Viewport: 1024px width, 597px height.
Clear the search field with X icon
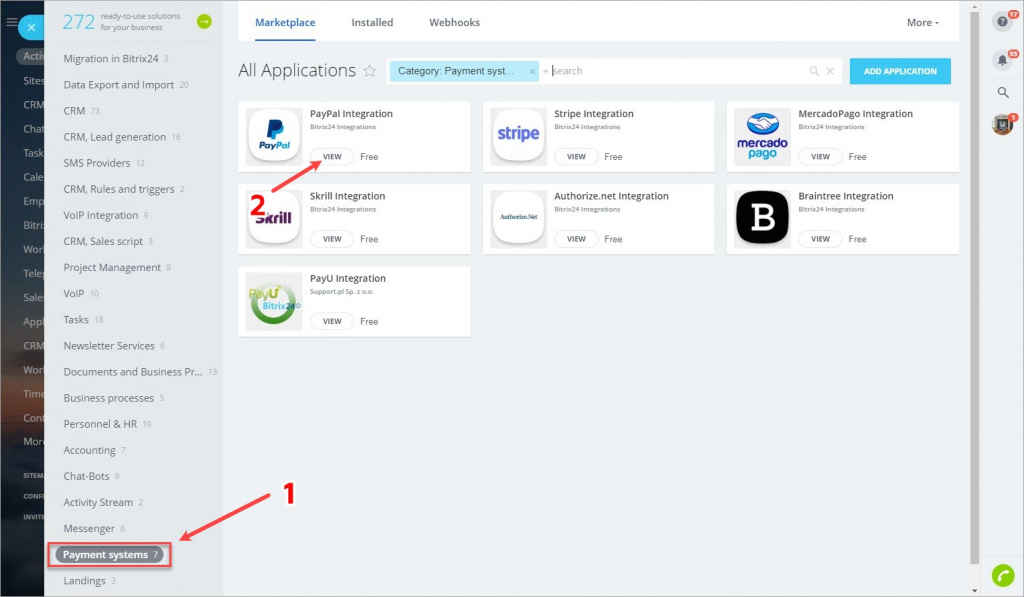(x=830, y=71)
